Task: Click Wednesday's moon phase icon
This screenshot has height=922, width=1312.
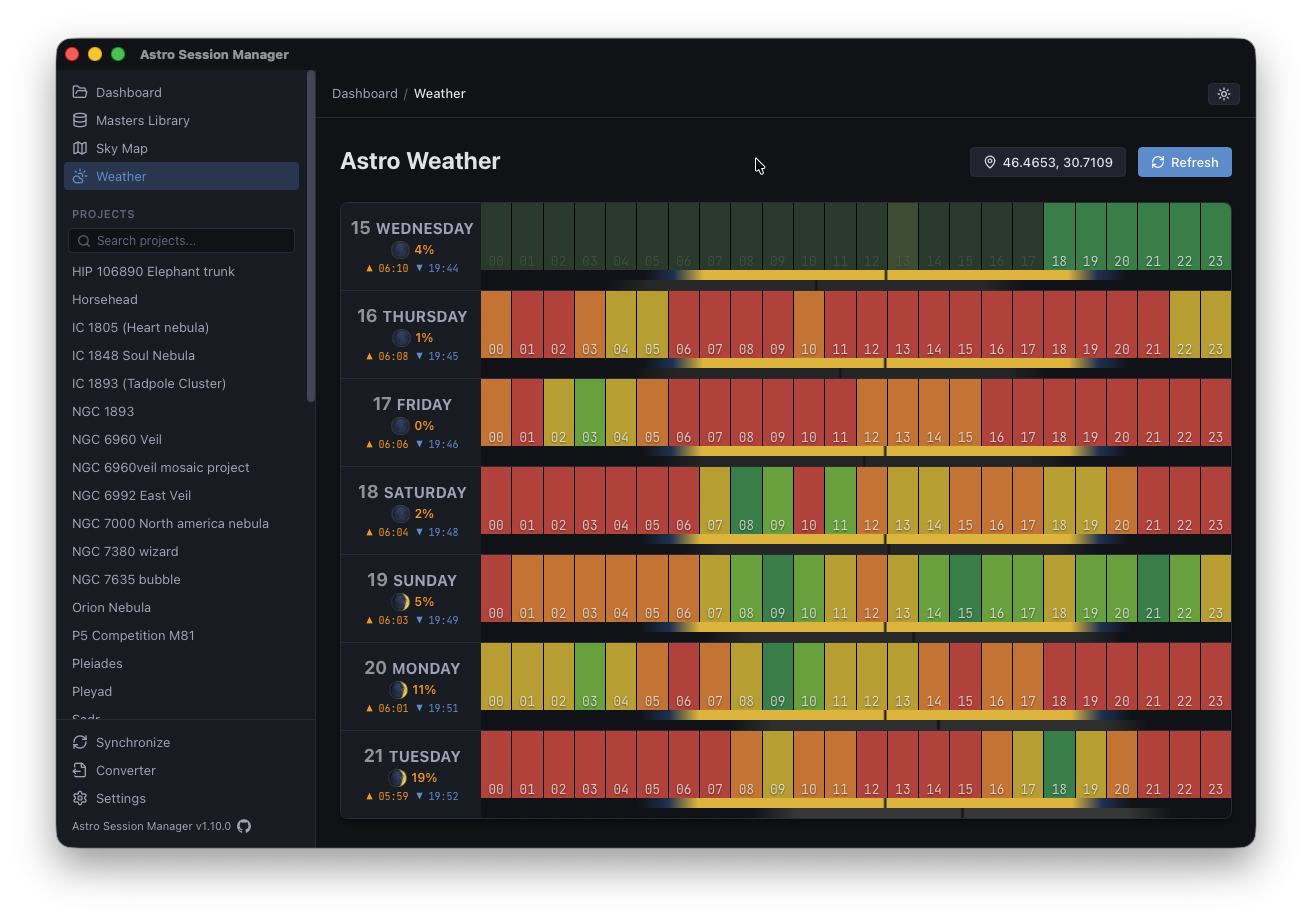Action: click(400, 250)
